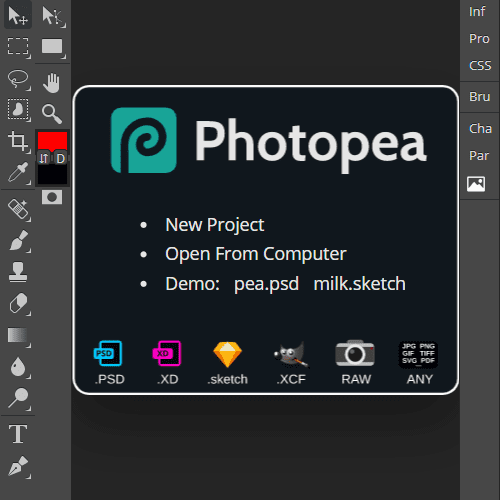
Task: Activate the Lasso select tool
Action: click(18, 79)
